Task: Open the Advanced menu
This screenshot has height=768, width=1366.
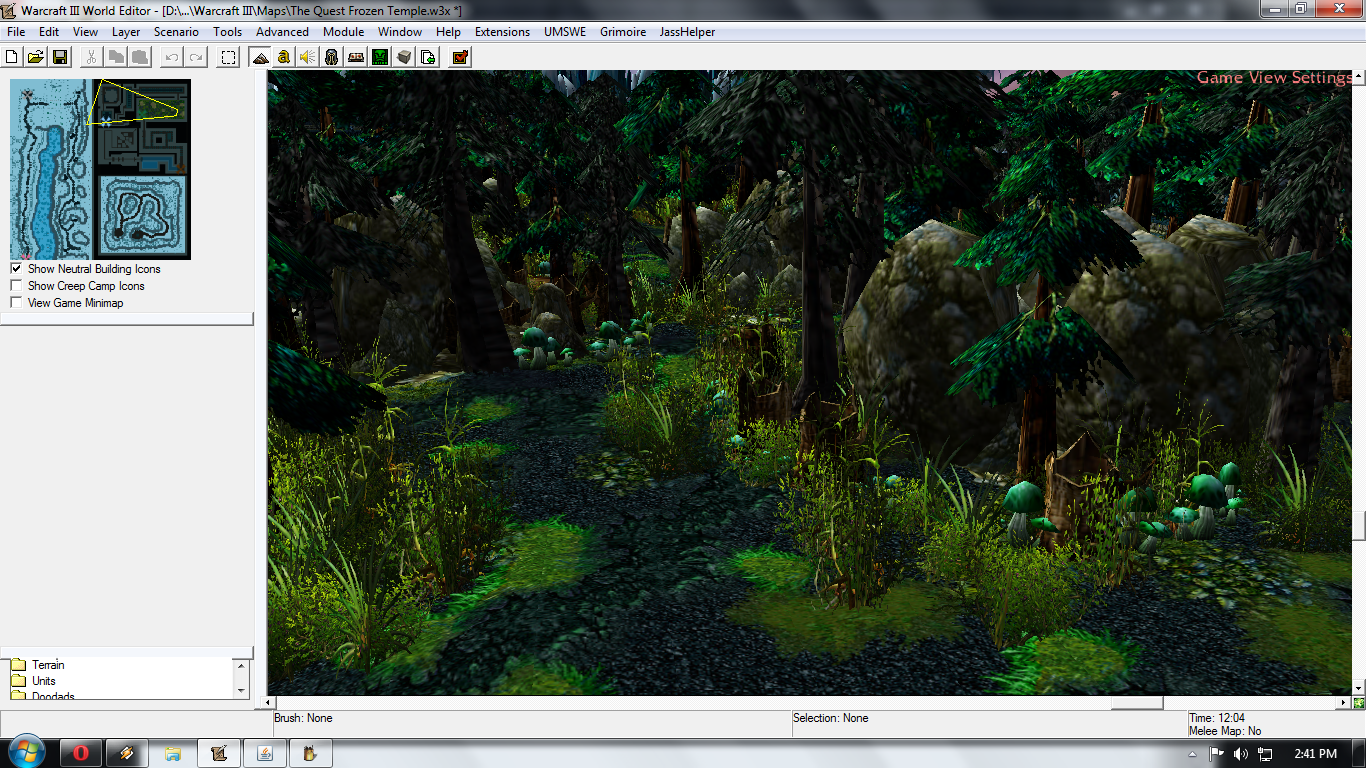Action: pyautogui.click(x=282, y=32)
